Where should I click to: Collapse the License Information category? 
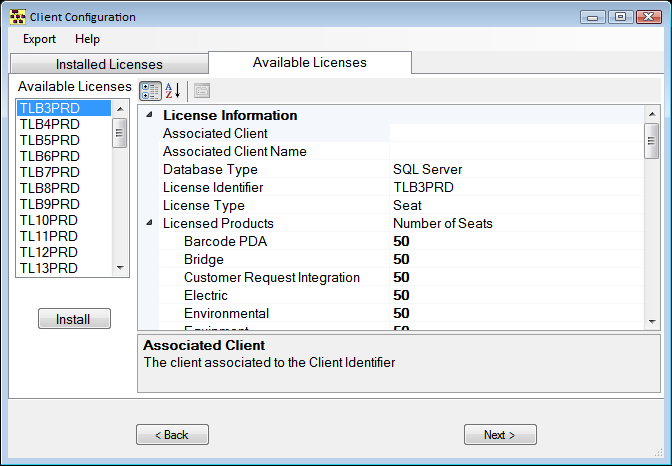point(150,116)
